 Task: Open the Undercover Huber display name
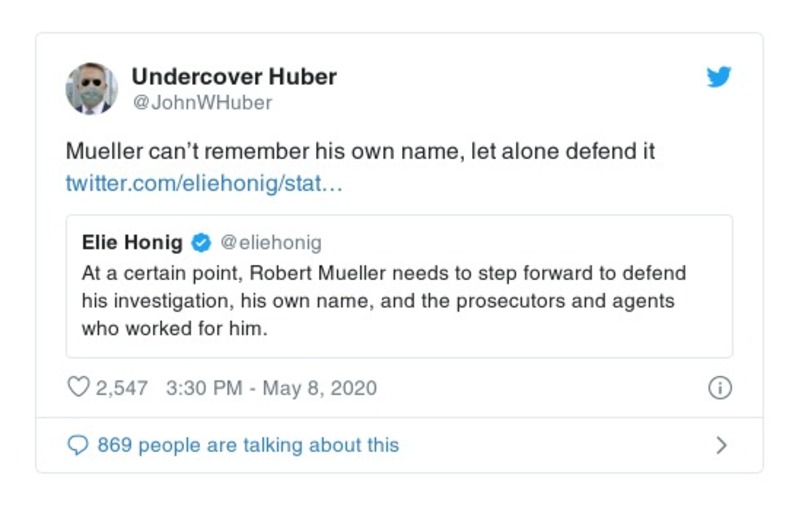tap(234, 76)
